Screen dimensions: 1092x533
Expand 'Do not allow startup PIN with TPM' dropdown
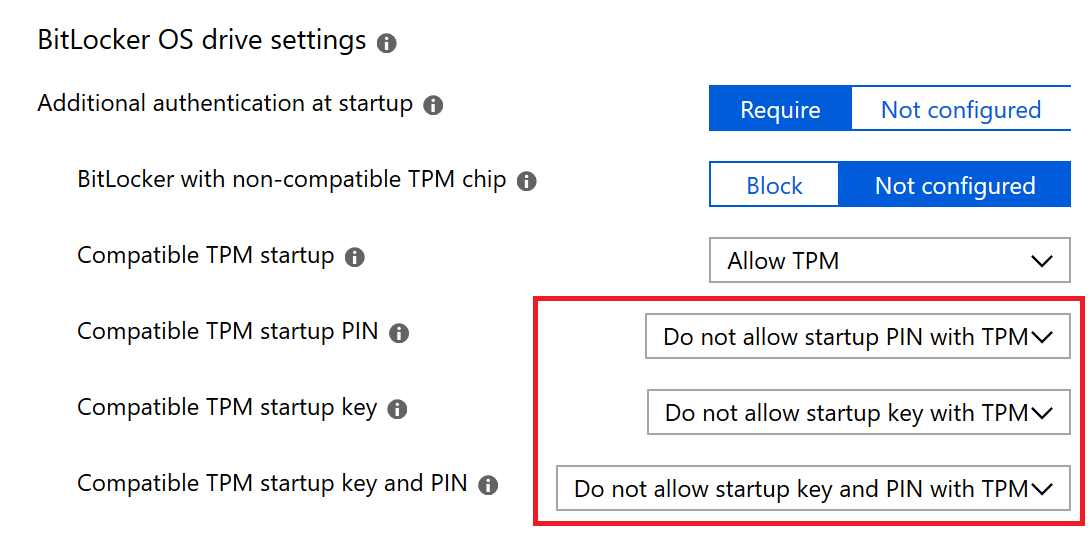(858, 337)
